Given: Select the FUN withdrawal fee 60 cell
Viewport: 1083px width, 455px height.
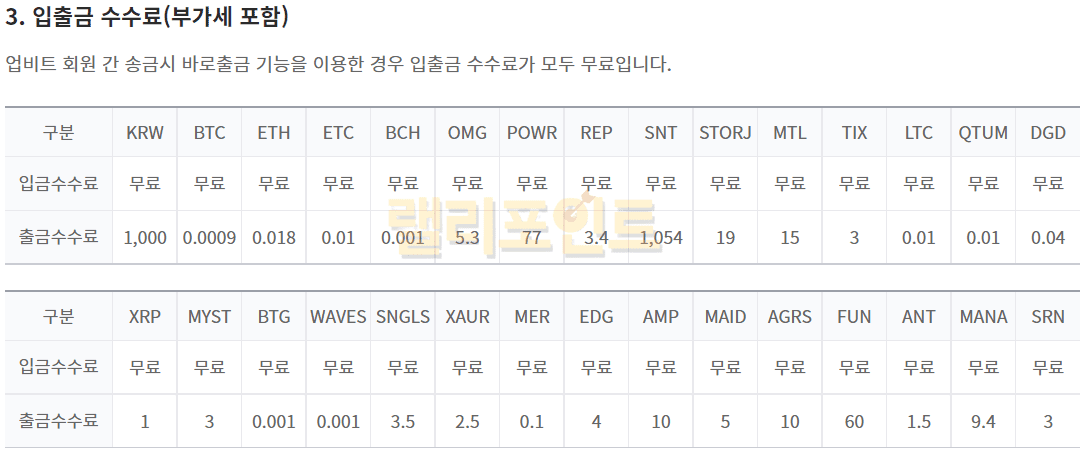Looking at the screenshot, I should (x=854, y=421).
